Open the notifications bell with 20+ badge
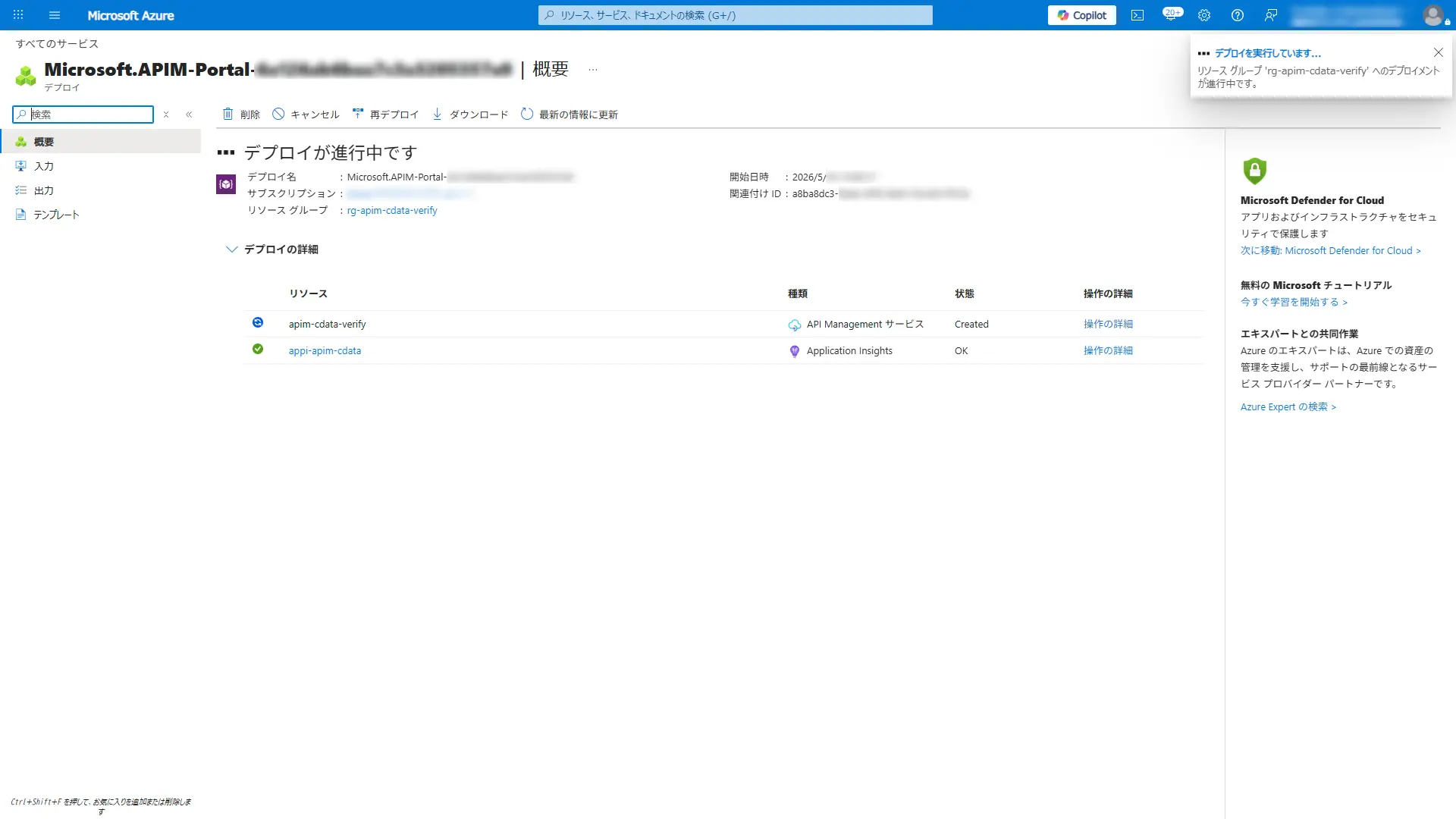This screenshot has height=819, width=1456. click(1172, 14)
